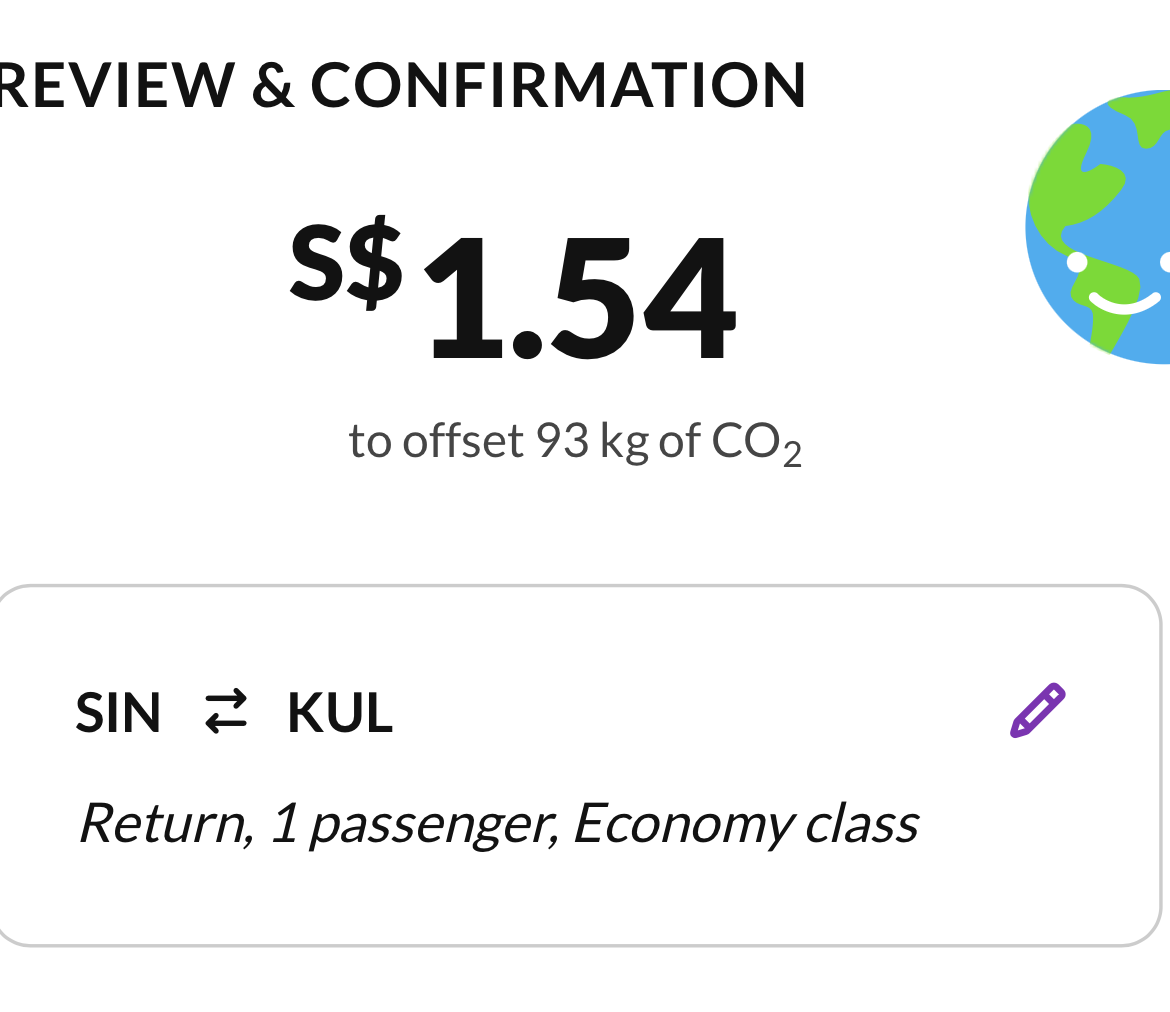Screen dimensions: 1170x1012
Task: Click the KUL destination airport code
Action: 340,713
